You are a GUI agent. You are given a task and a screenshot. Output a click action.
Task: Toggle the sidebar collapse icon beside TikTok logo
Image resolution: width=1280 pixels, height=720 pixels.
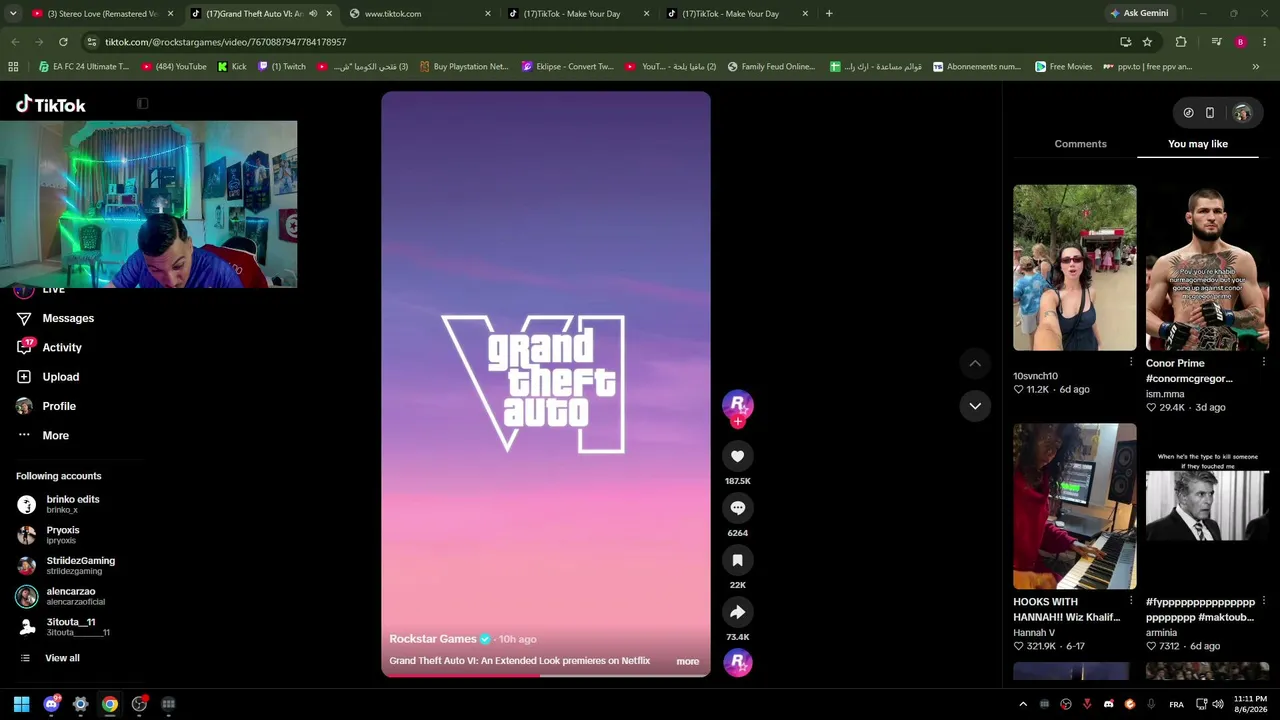(x=143, y=104)
